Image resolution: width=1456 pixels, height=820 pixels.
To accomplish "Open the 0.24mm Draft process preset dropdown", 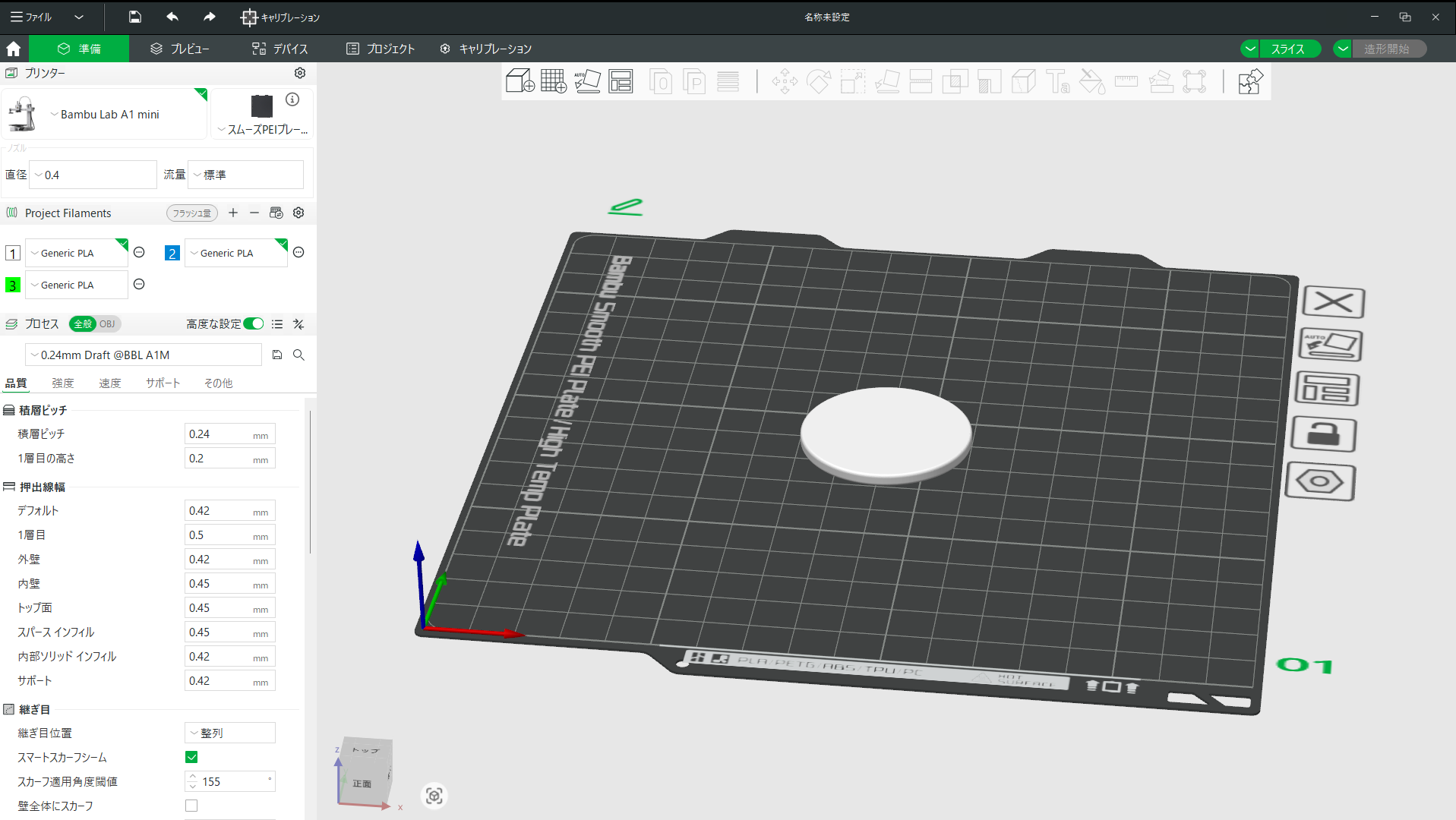I will point(144,355).
